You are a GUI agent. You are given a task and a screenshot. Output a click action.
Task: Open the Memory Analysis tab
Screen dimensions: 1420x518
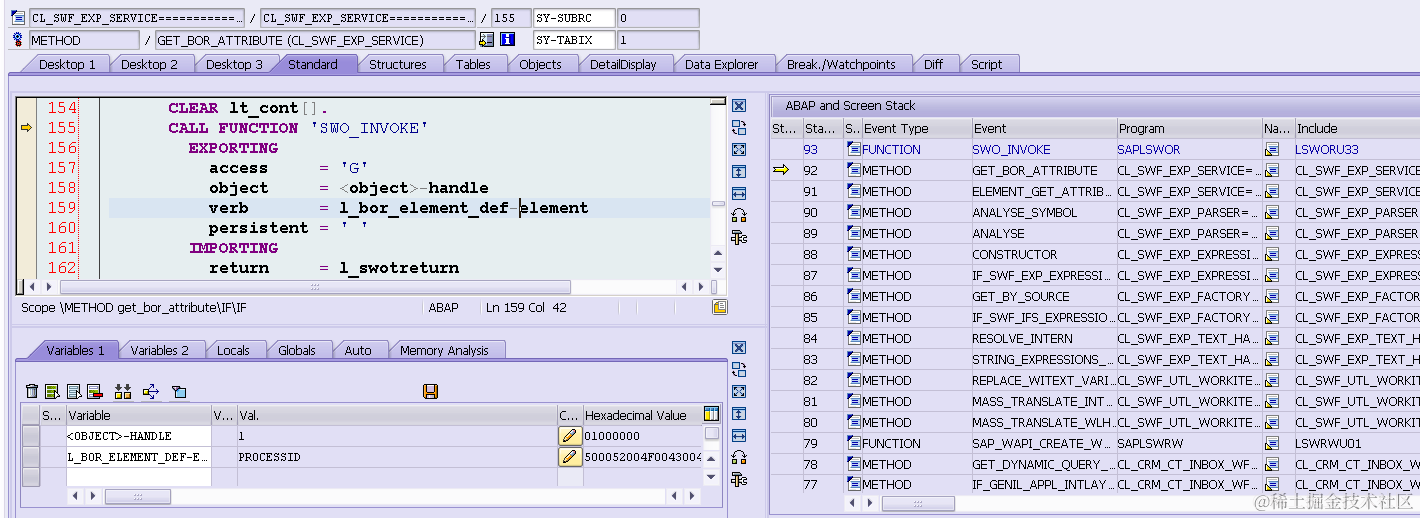(444, 350)
